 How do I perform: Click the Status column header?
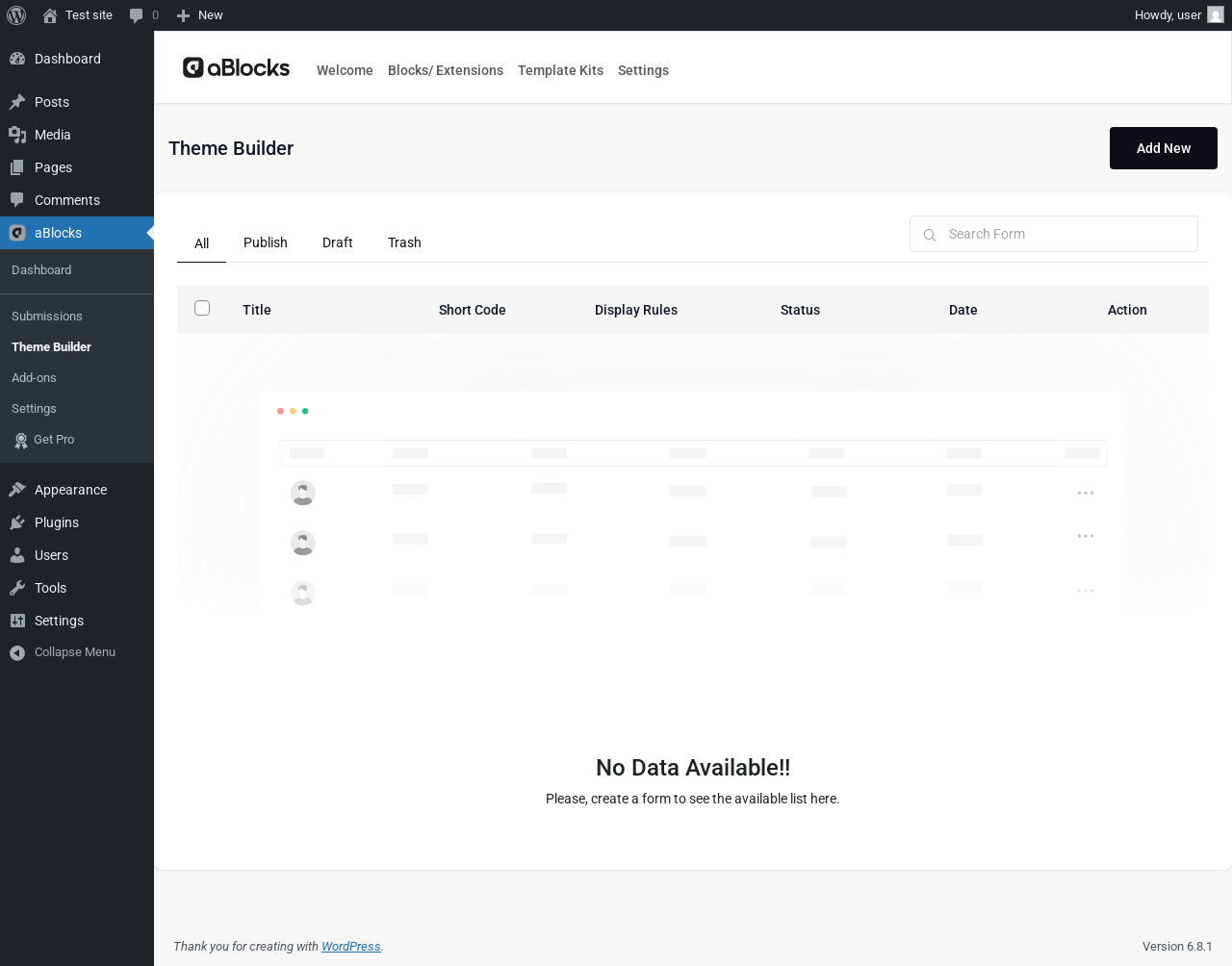[x=800, y=310]
